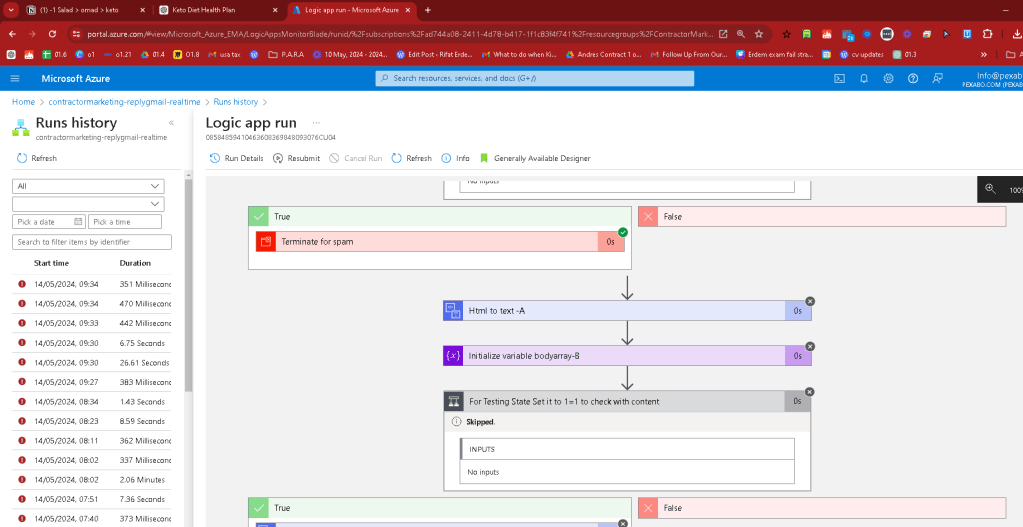This screenshot has height=527, width=1023.
Task: Click the zoom magnifier icon on the canvas
Action: pos(990,189)
